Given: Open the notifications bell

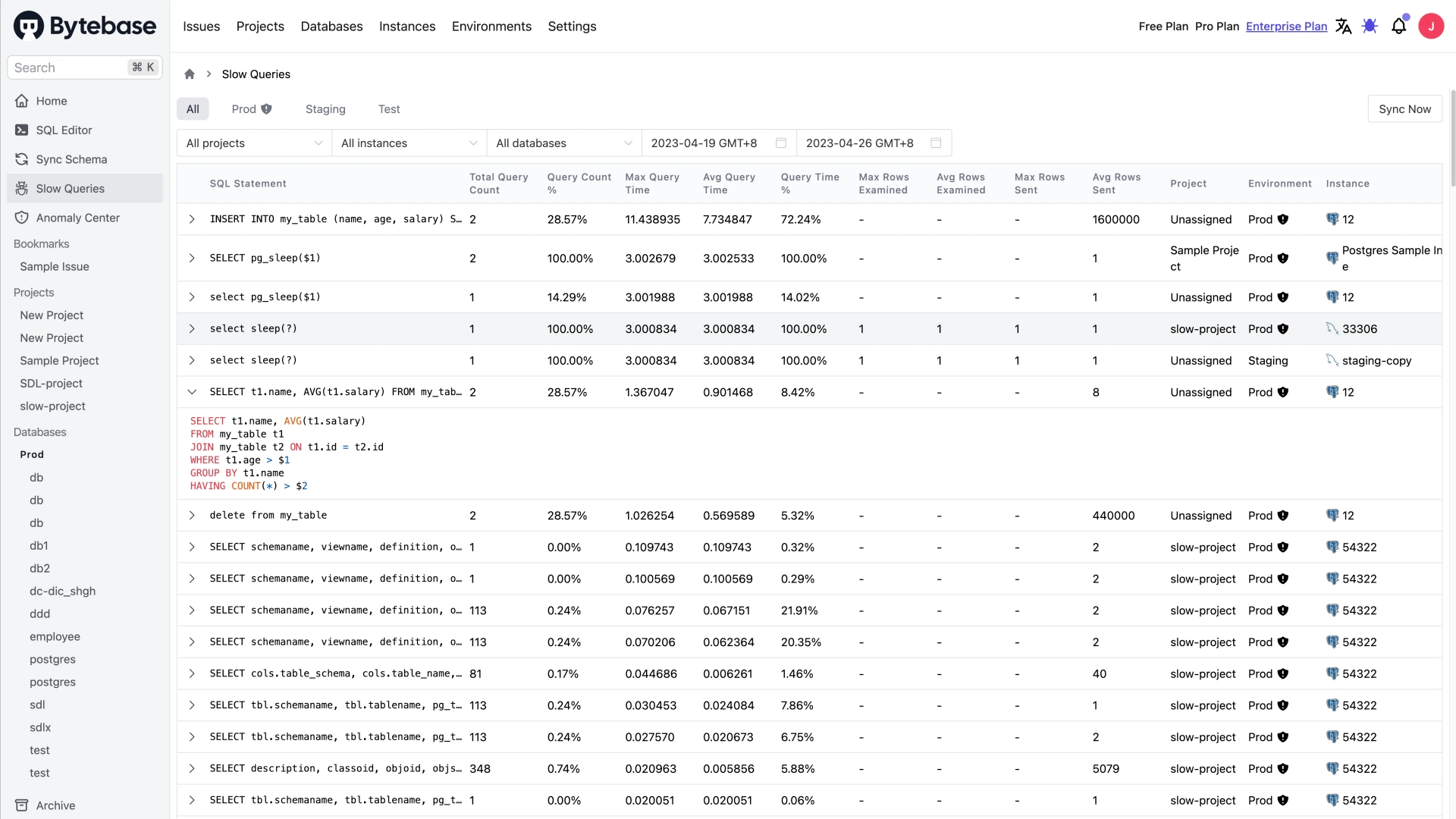Looking at the screenshot, I should tap(1399, 27).
